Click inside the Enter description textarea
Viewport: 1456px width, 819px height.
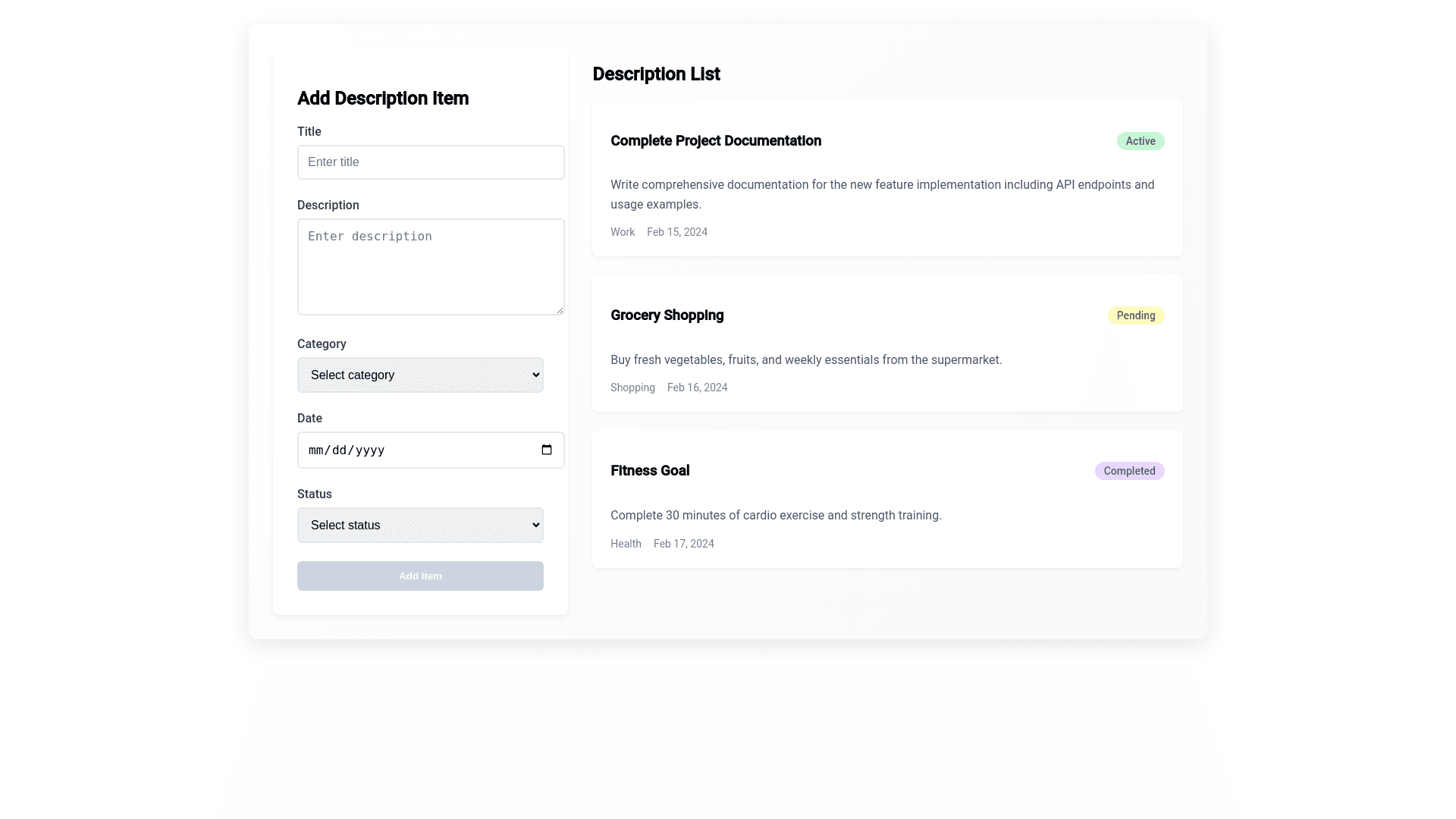pyautogui.click(x=430, y=267)
